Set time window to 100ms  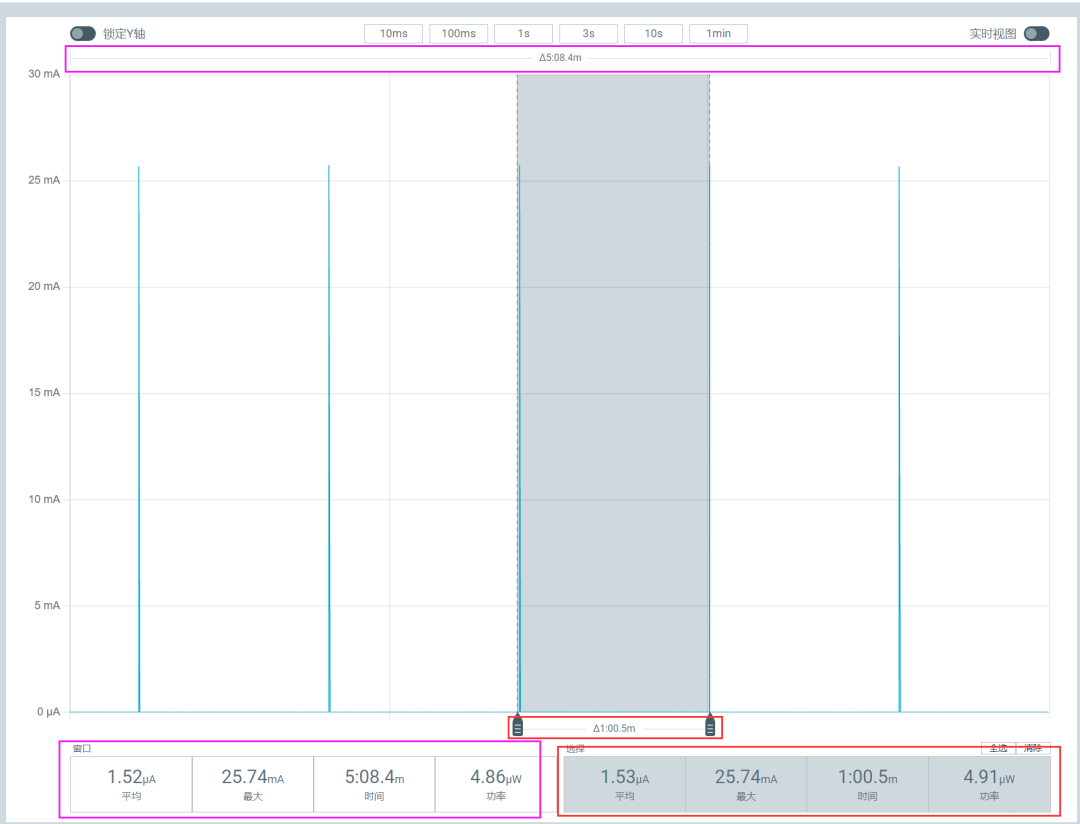[459, 34]
